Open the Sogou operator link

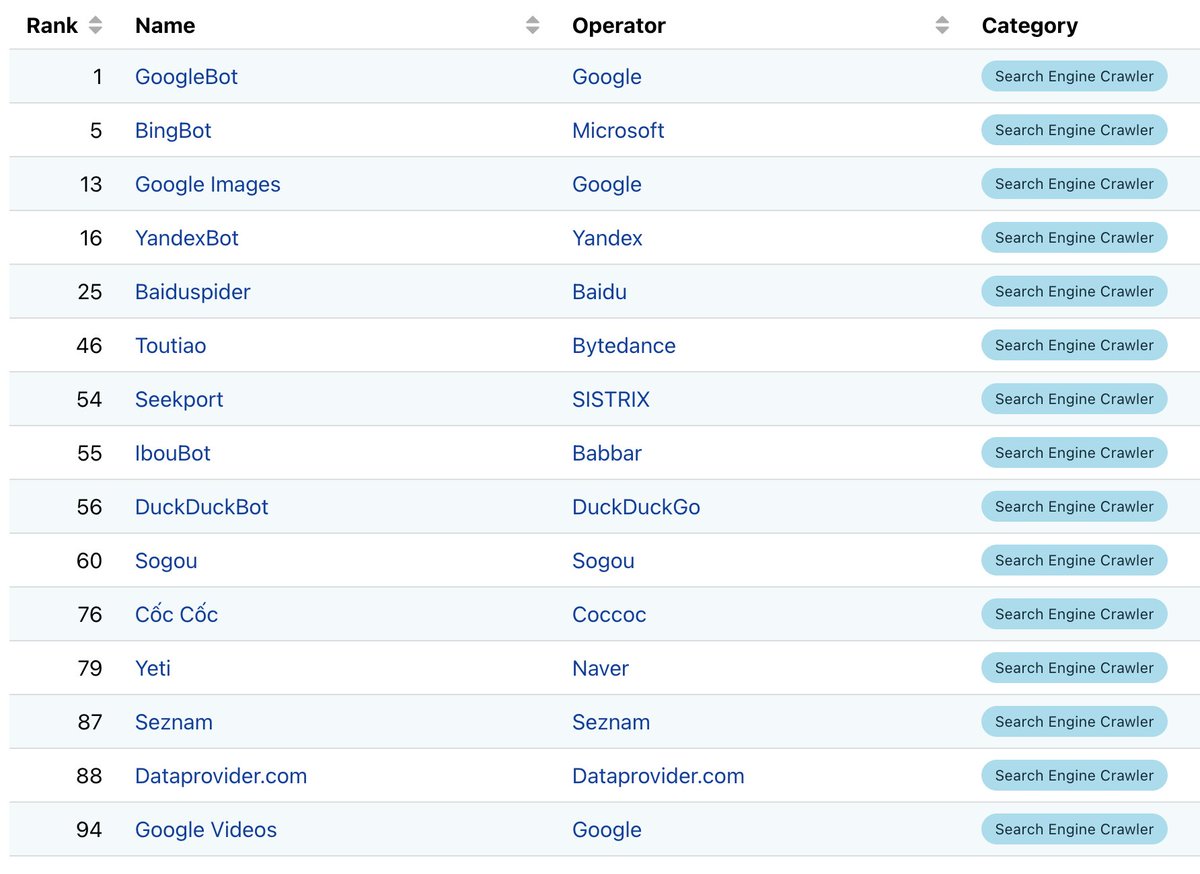point(603,561)
